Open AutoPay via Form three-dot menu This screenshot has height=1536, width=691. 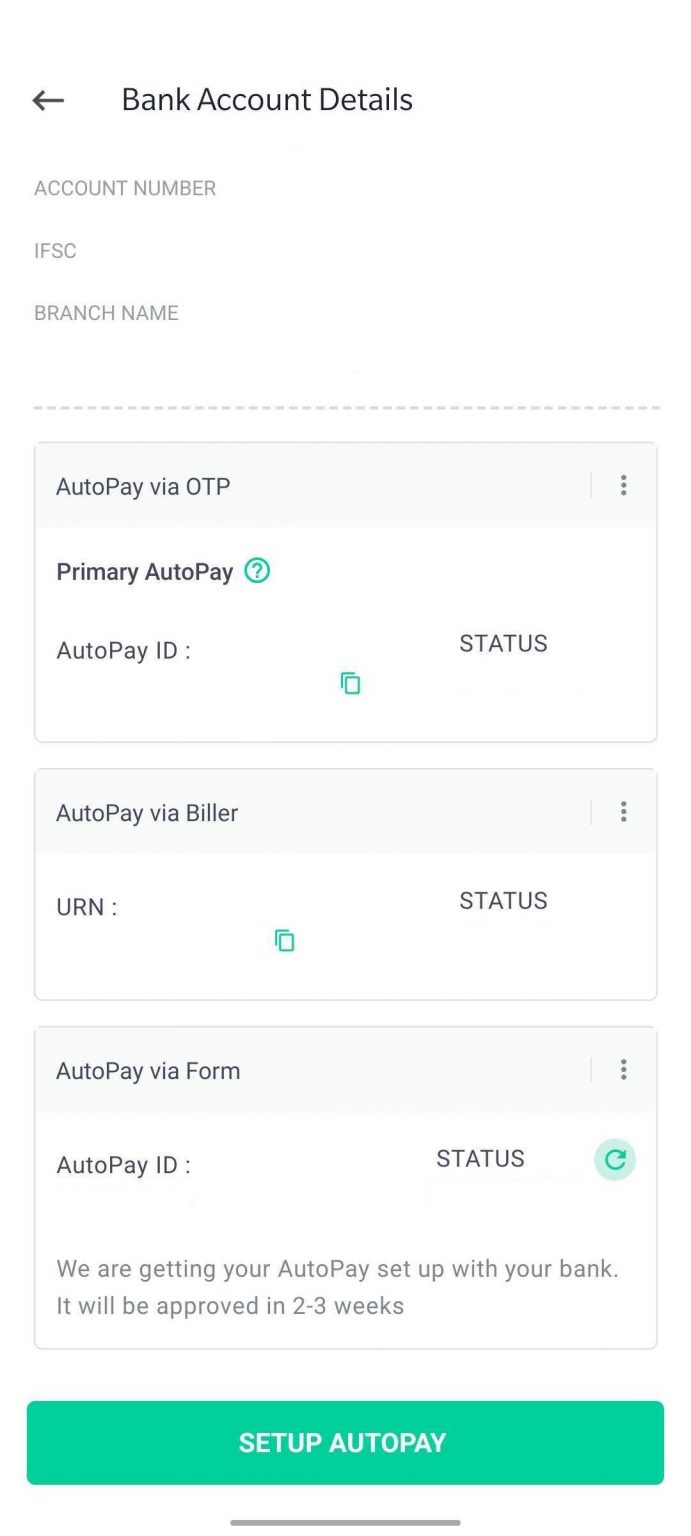(x=623, y=1070)
